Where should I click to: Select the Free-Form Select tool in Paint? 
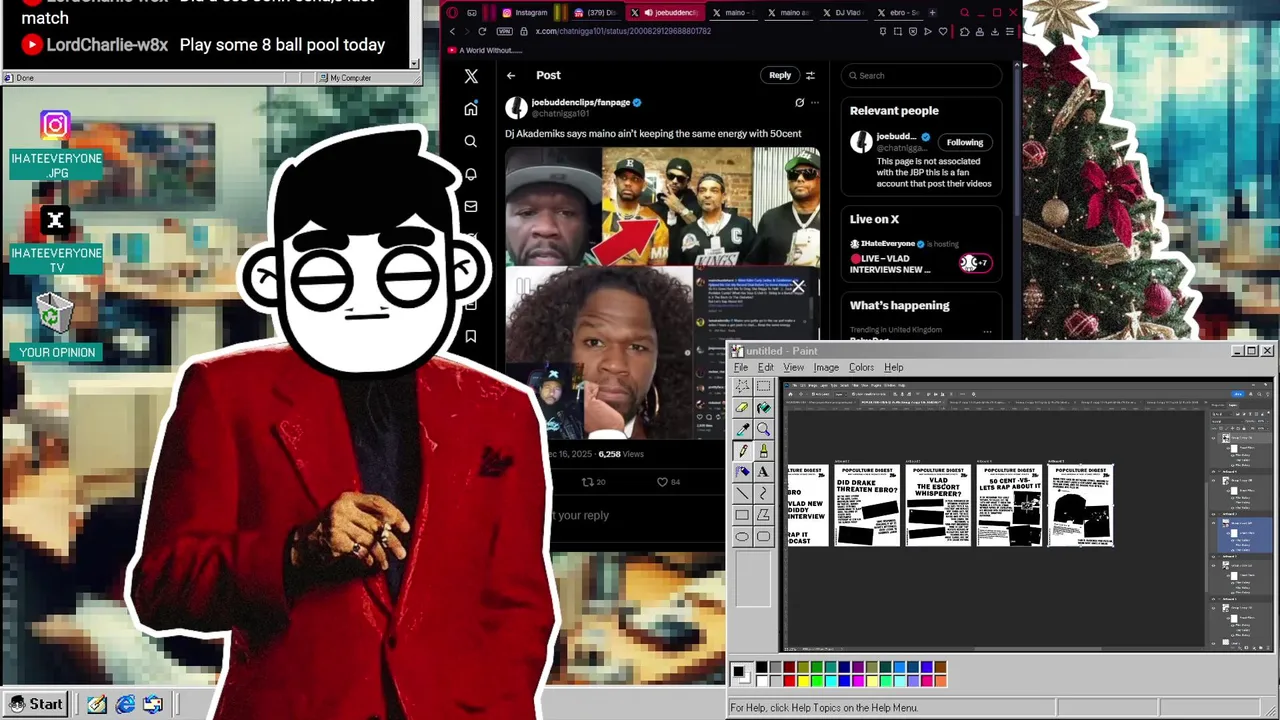coord(742,386)
